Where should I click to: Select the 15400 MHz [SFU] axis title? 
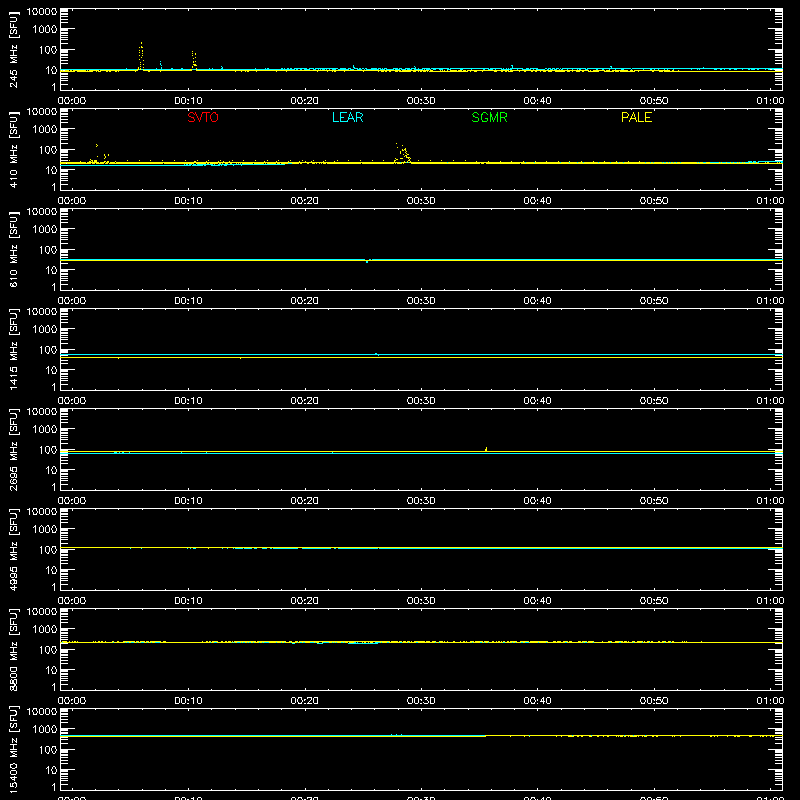point(14,749)
